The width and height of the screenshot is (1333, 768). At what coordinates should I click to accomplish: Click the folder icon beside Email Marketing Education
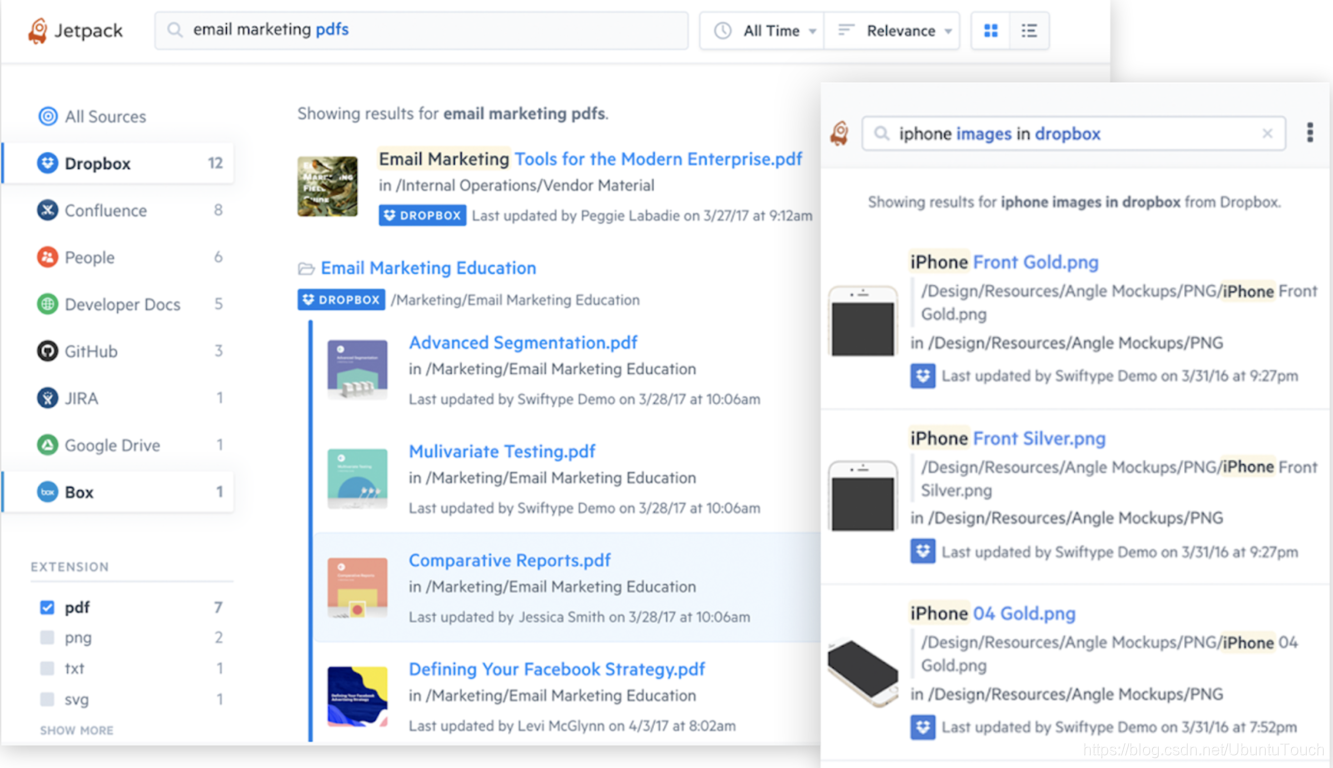(306, 268)
